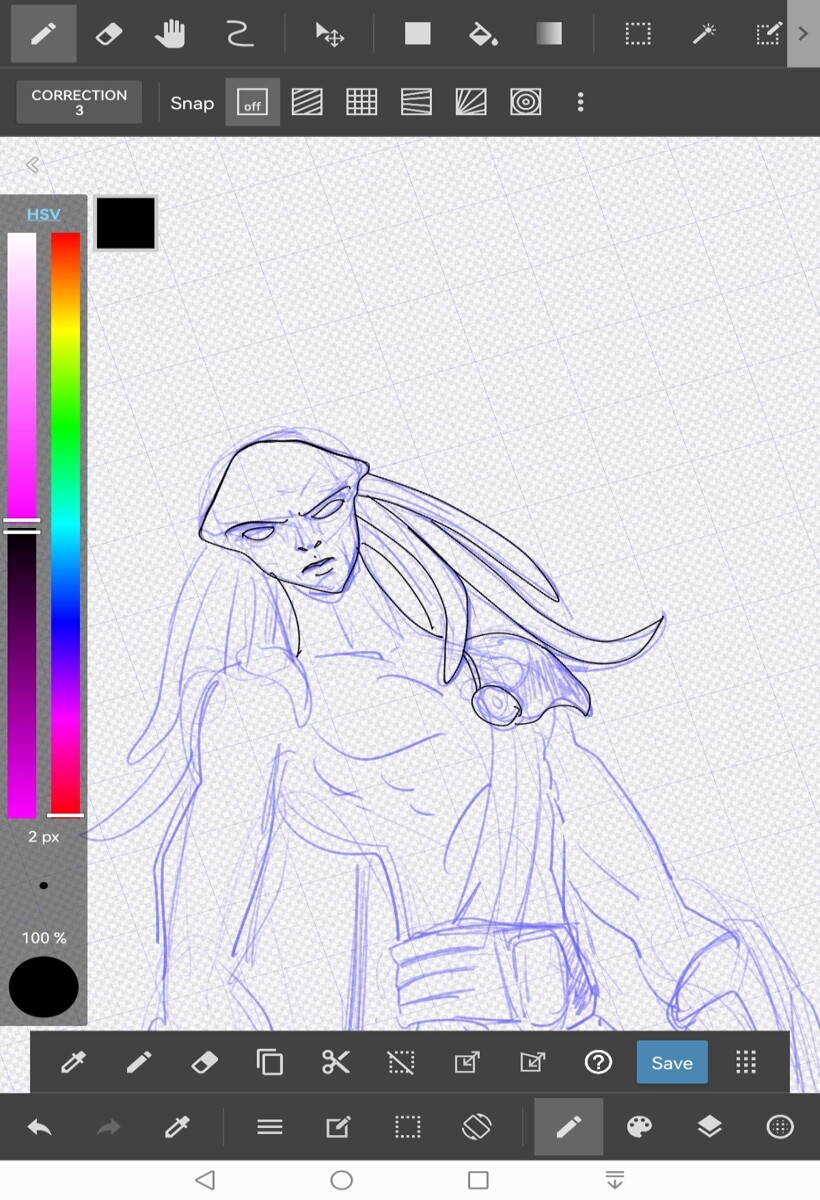
Task: Open the Brush tab in bottom bar
Action: coord(568,1128)
